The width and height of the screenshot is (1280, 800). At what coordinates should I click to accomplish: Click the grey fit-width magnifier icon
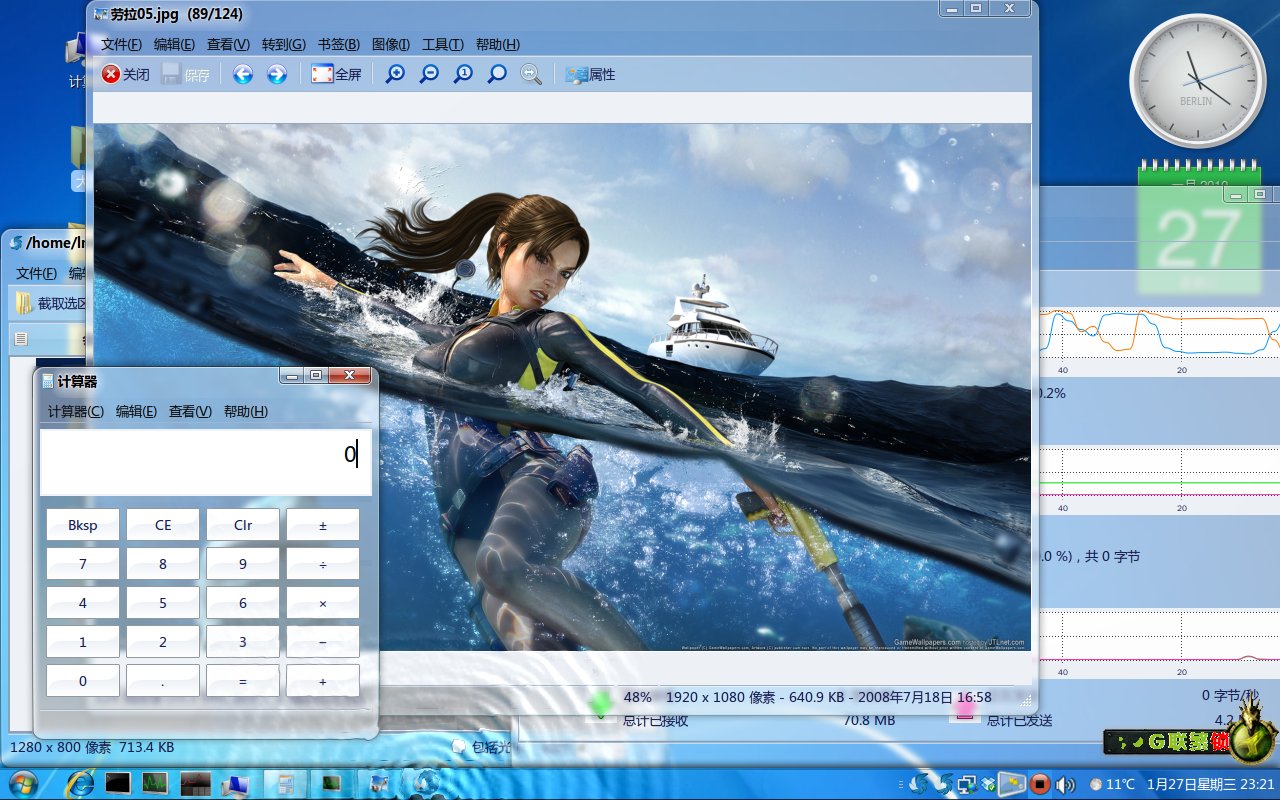coord(531,74)
